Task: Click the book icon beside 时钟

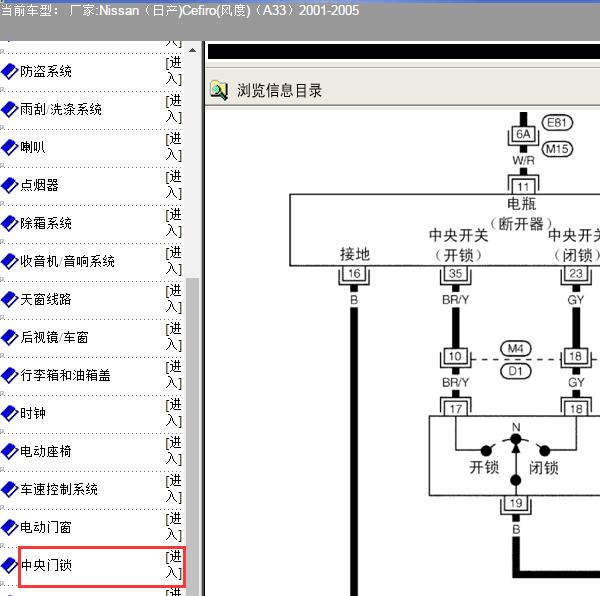Action: tap(10, 413)
